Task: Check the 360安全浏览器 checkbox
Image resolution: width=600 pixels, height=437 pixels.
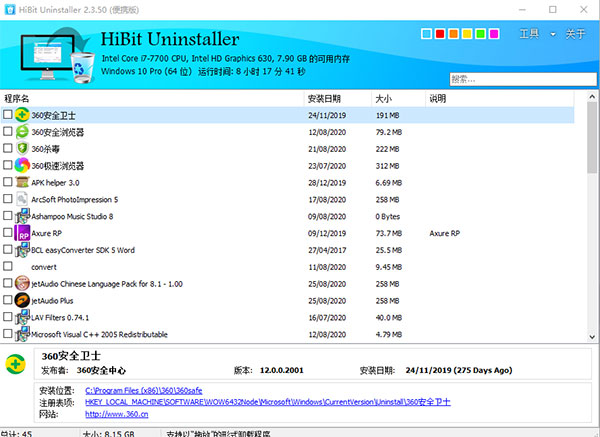Action: [8, 131]
